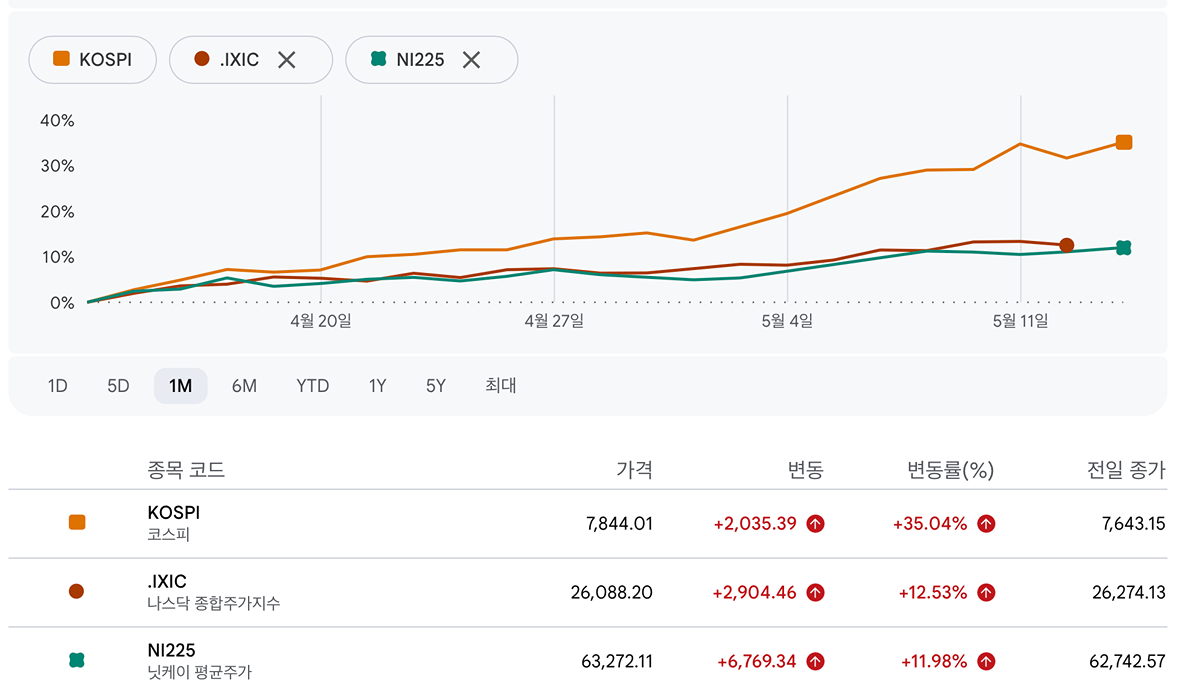Click the 나스닥 종합주가지수 subtitle
Viewport: 1200px width, 697px height.
[x=213, y=604]
